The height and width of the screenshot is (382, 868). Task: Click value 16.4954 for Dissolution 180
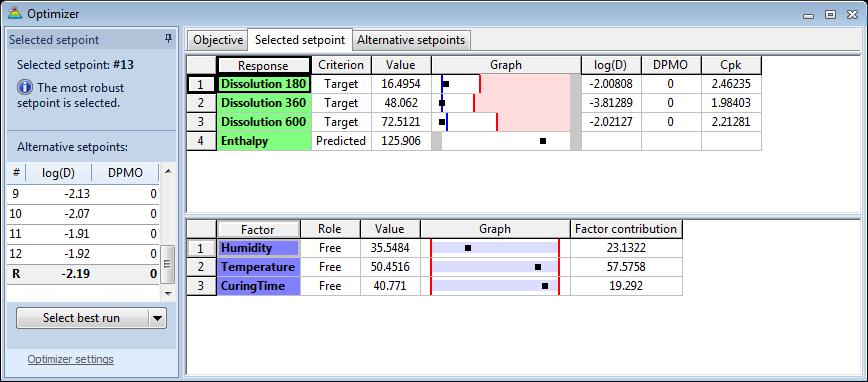click(x=401, y=84)
